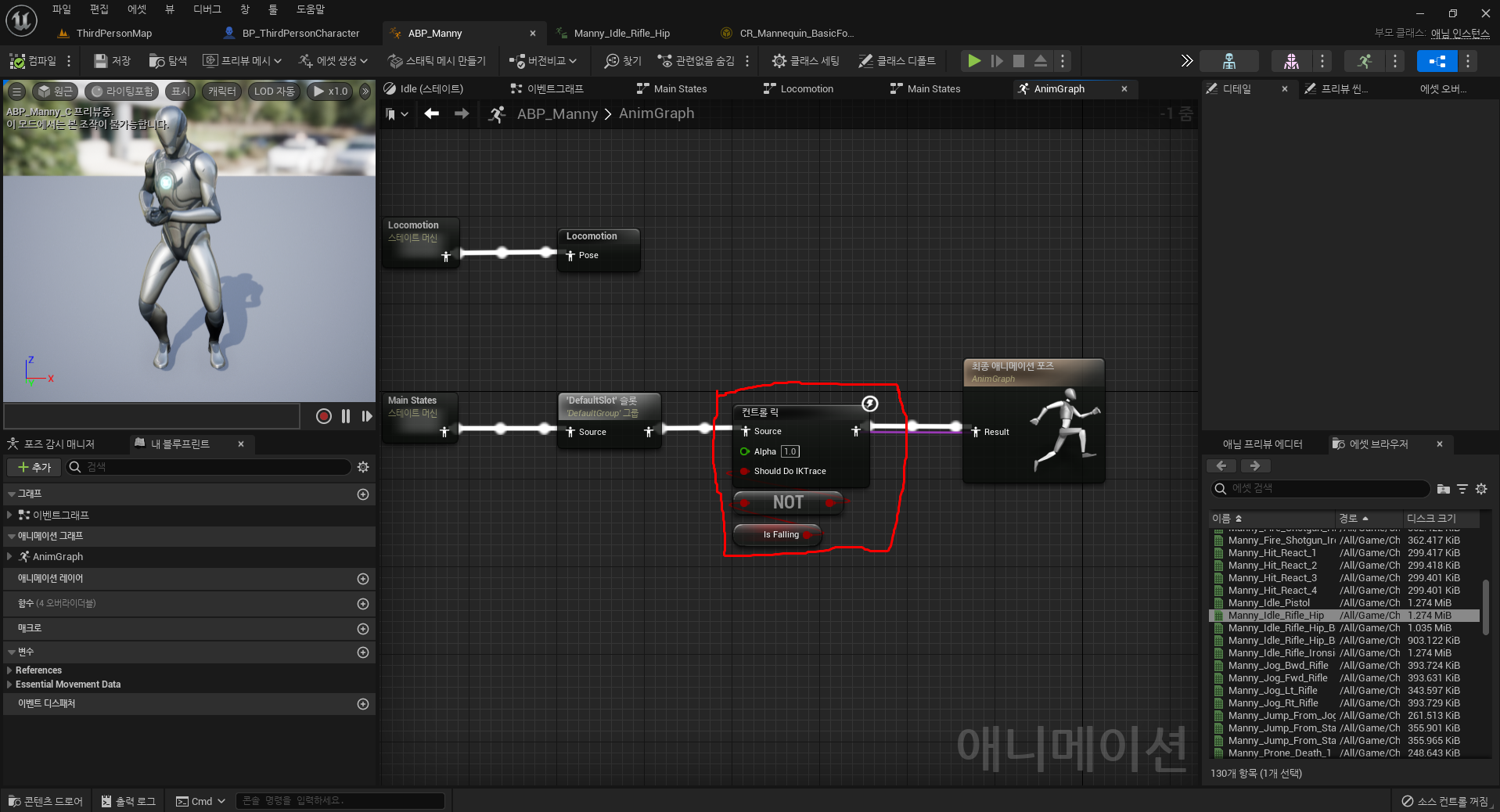1500x812 pixels.
Task: Click Add (추가) in My Blueprint panel
Action: point(34,467)
